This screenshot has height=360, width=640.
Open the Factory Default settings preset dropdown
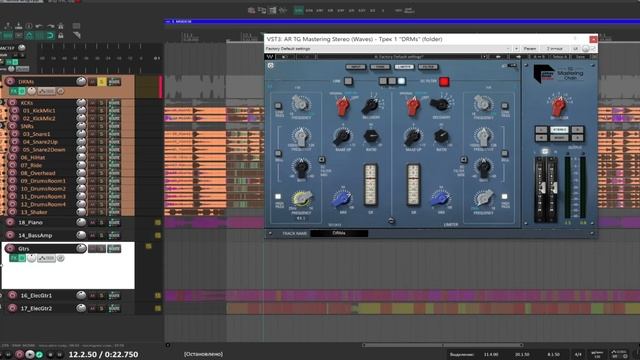point(388,49)
